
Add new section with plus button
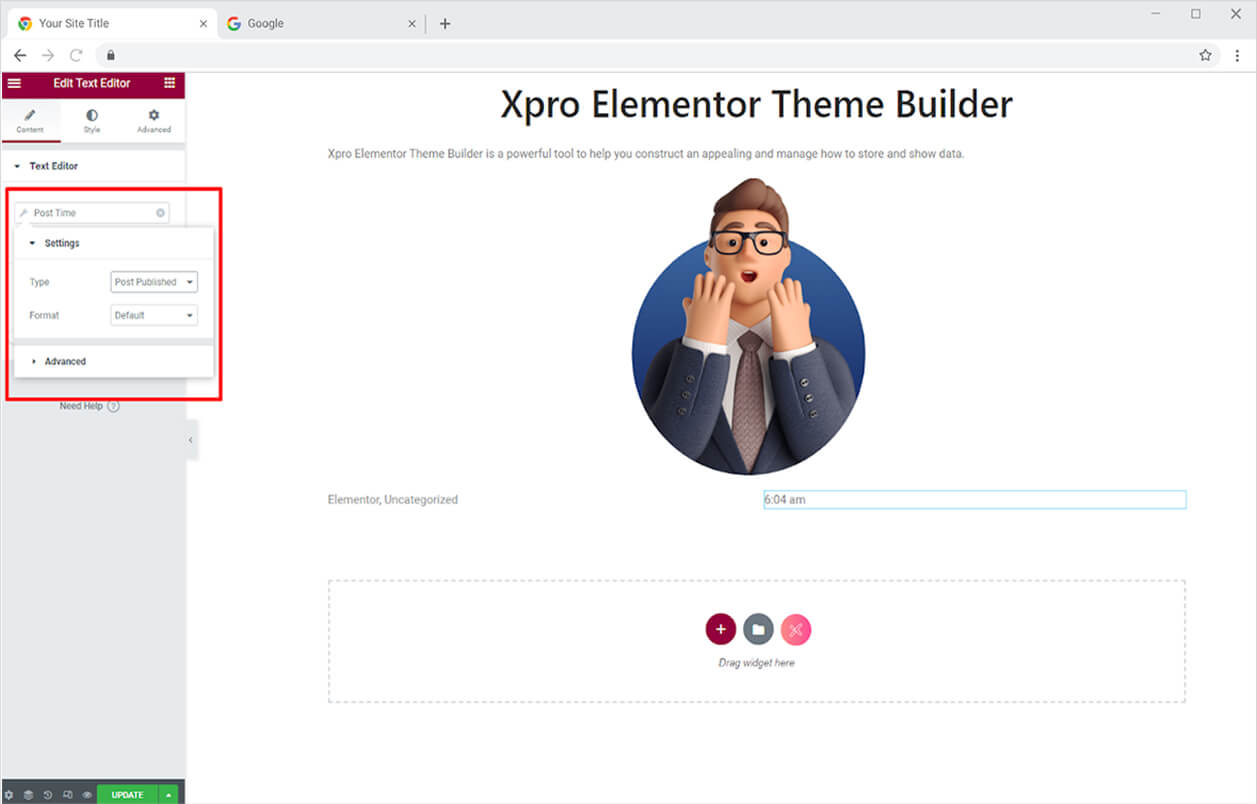coord(721,629)
